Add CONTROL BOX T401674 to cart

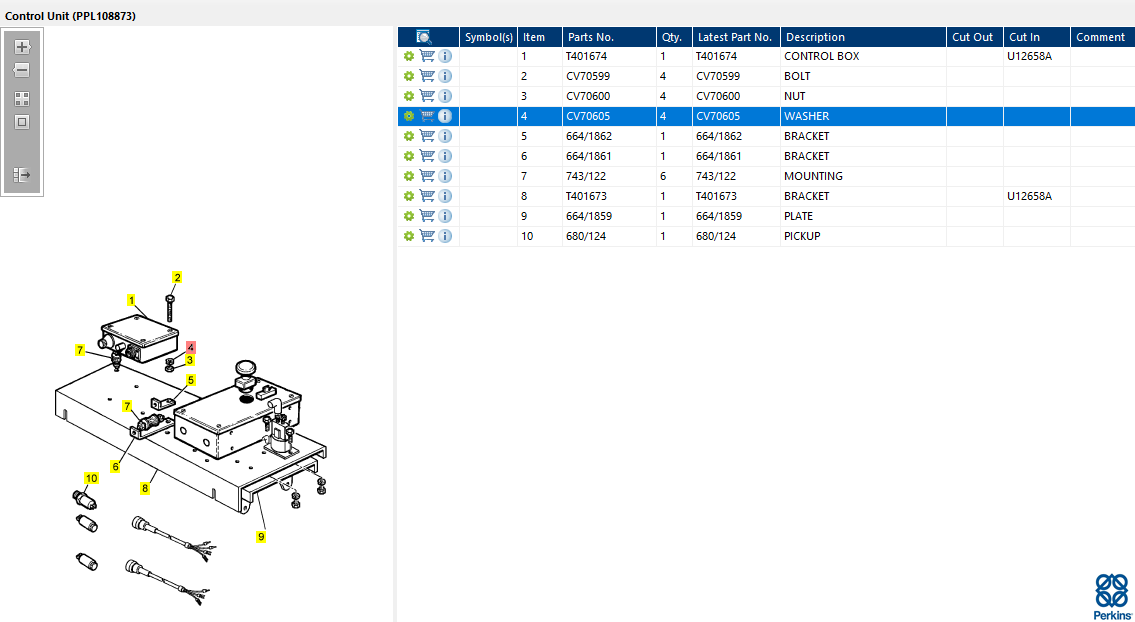coord(427,56)
